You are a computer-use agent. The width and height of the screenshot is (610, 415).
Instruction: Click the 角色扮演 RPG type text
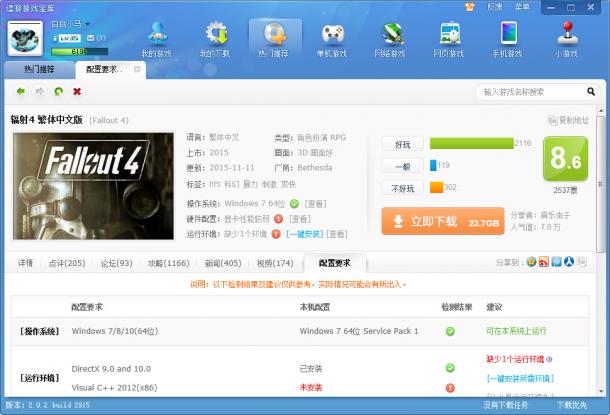click(321, 137)
